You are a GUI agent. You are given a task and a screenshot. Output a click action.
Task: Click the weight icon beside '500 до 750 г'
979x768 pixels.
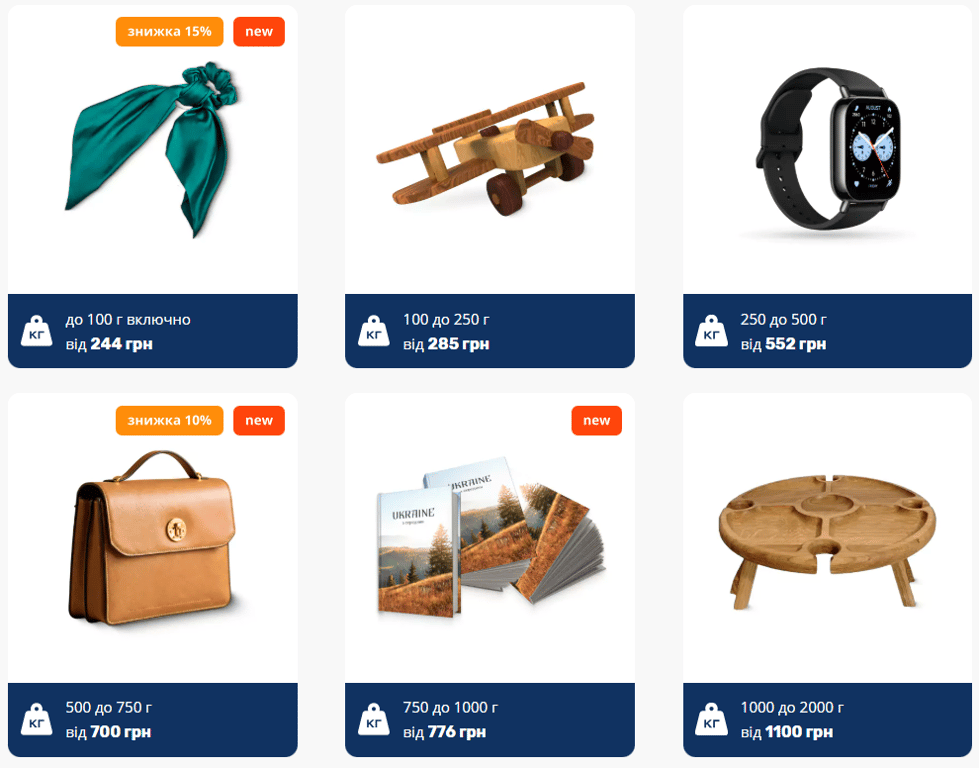[x=36, y=719]
